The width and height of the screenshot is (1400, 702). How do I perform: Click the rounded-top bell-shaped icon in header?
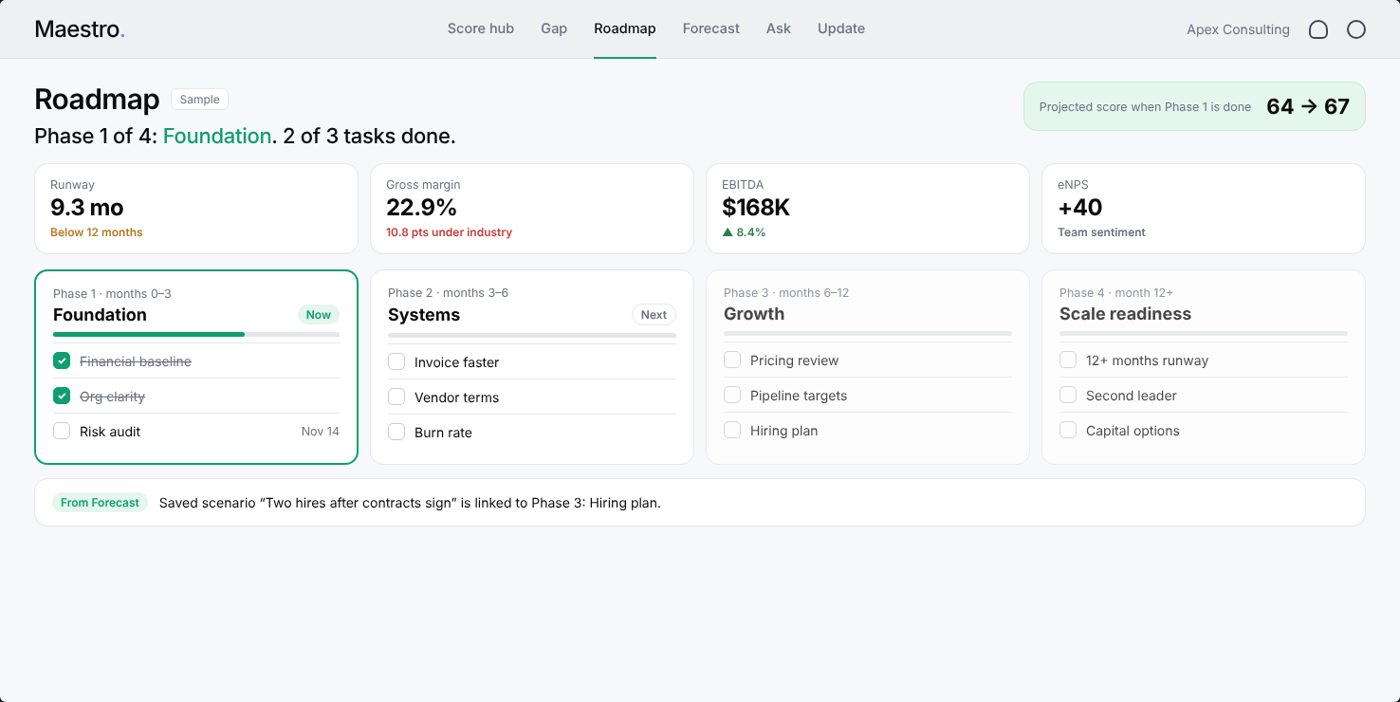pos(1318,30)
